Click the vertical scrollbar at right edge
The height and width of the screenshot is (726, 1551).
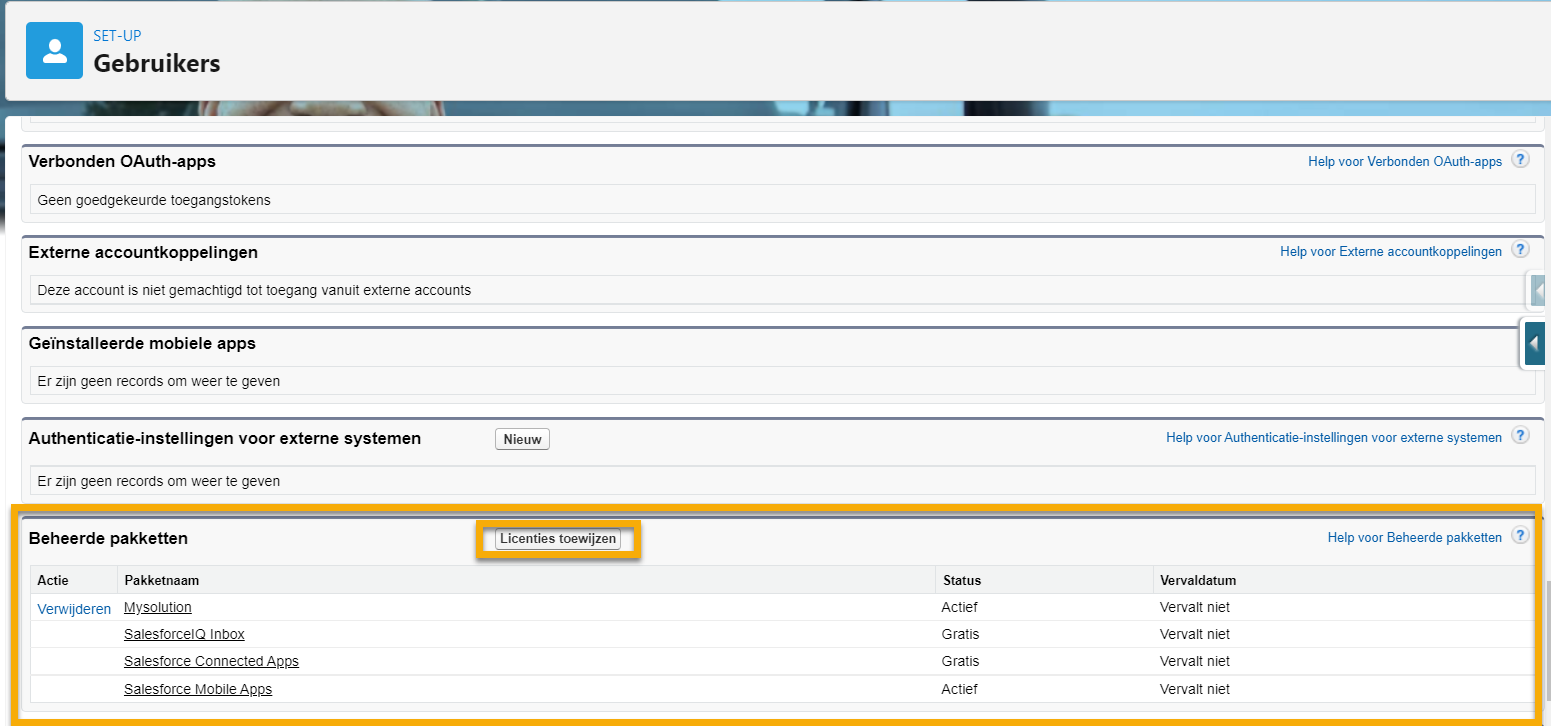pyautogui.click(x=1547, y=640)
